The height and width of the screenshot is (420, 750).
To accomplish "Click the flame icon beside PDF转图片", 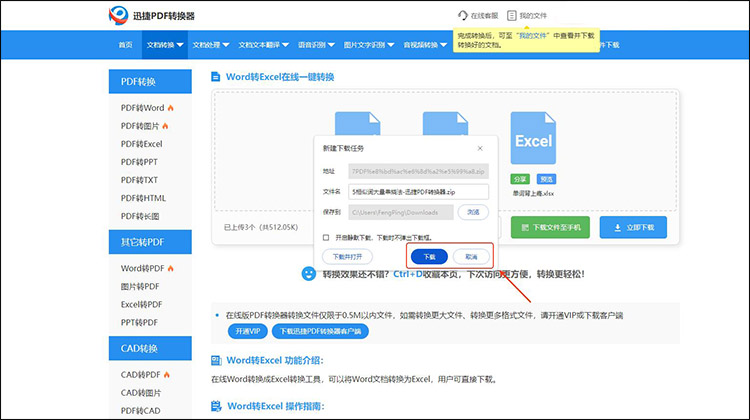I will click(x=165, y=126).
